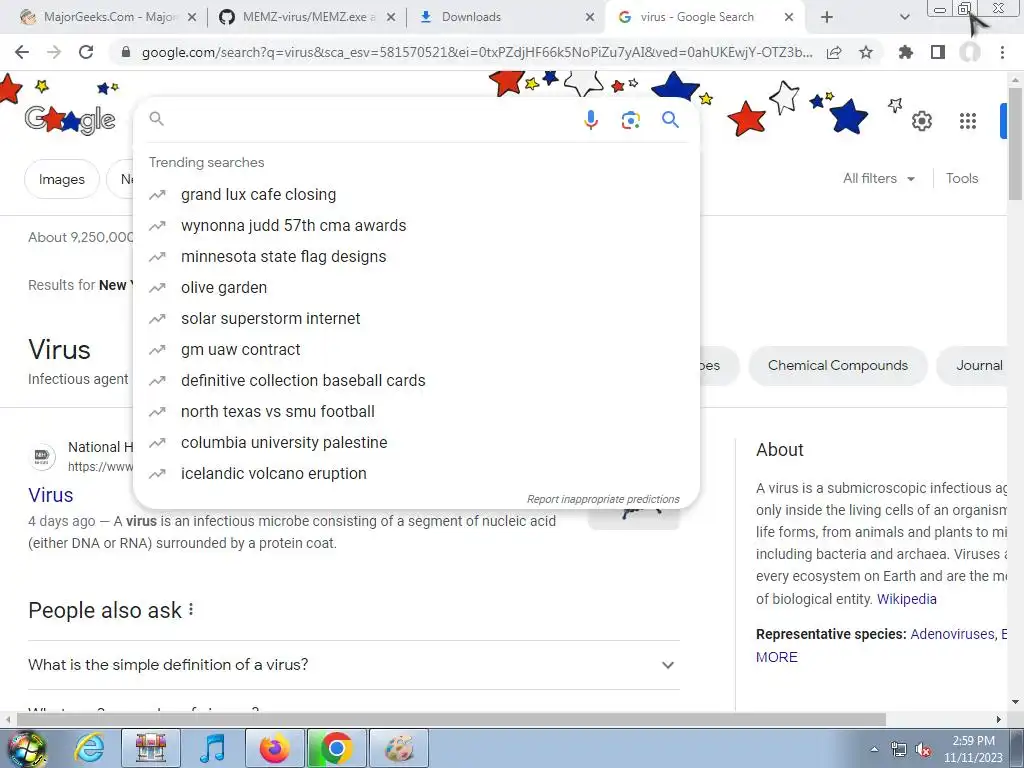Open the music player taskbar icon

click(212, 748)
